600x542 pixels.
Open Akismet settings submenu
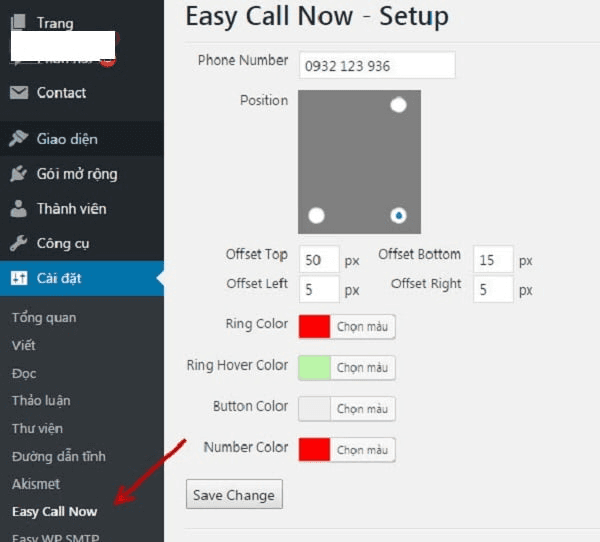(36, 484)
